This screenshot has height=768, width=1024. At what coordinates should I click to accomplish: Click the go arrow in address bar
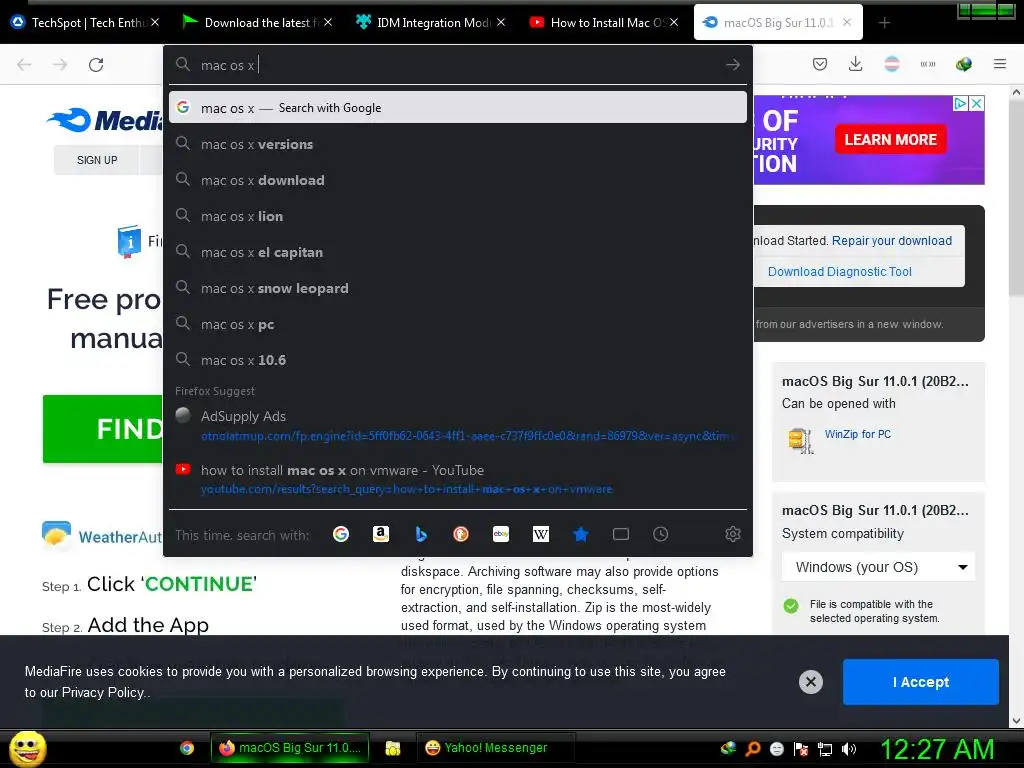[x=733, y=65]
